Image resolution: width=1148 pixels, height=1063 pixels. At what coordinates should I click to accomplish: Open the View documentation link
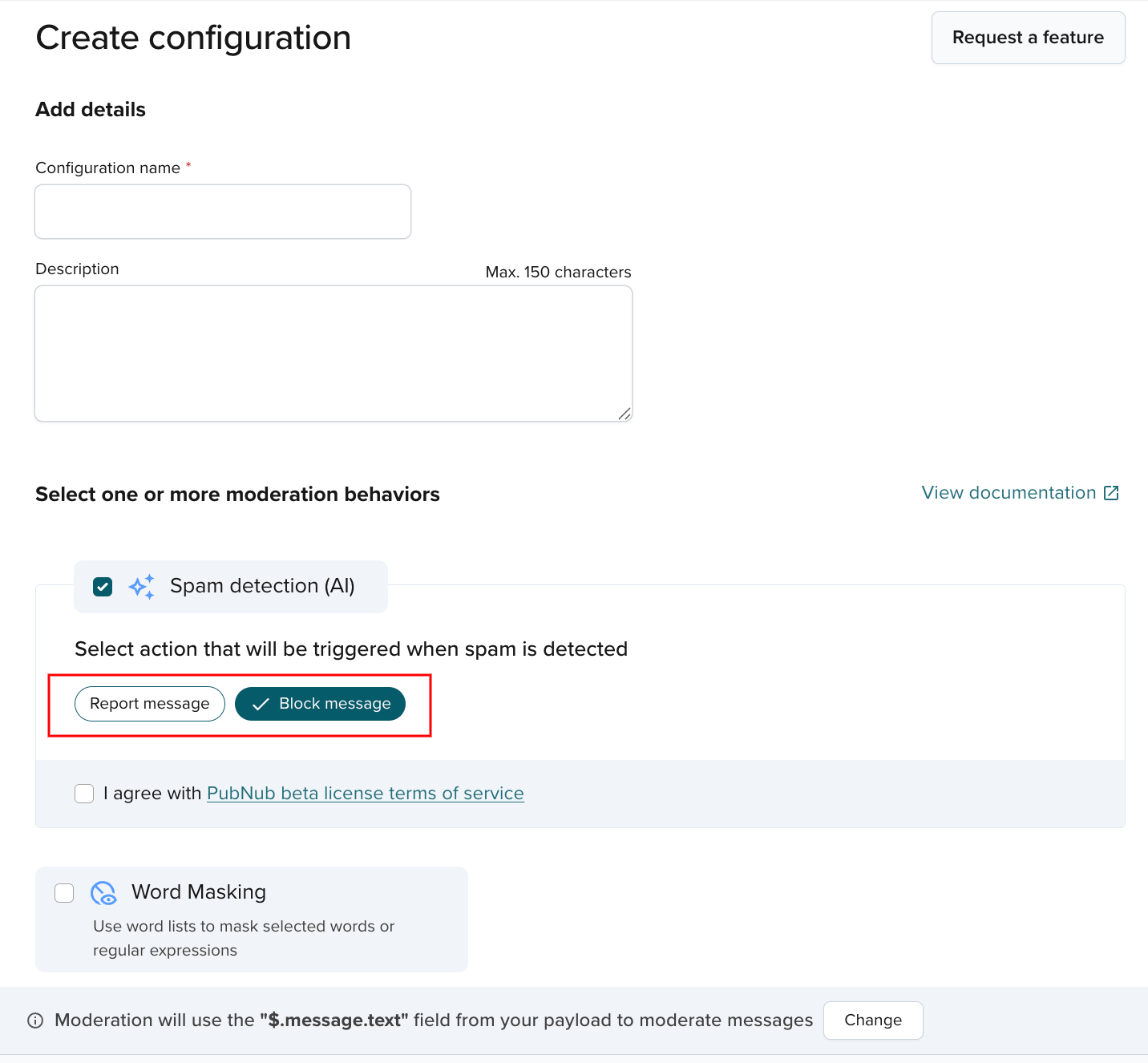coord(1008,492)
